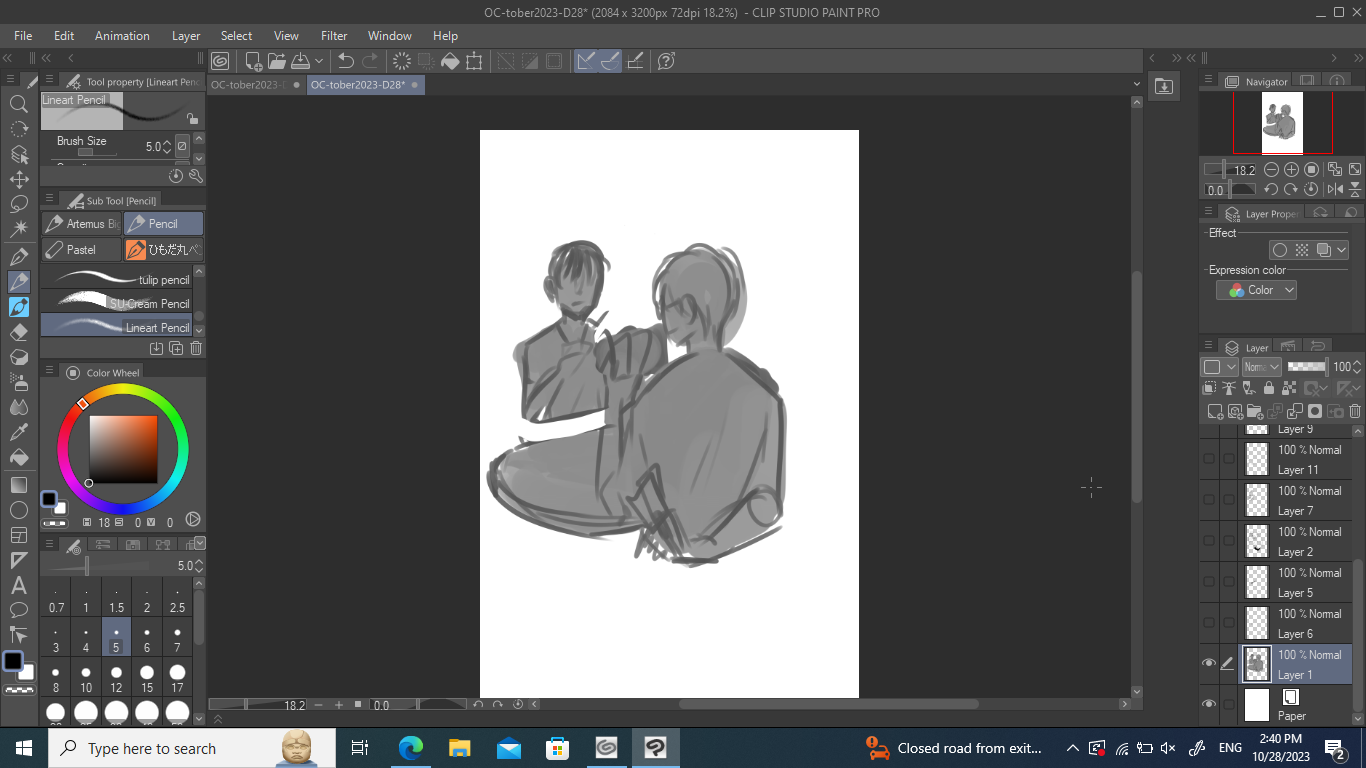Show Layer 6 by clicking its visibility box

pyautogui.click(x=1209, y=622)
